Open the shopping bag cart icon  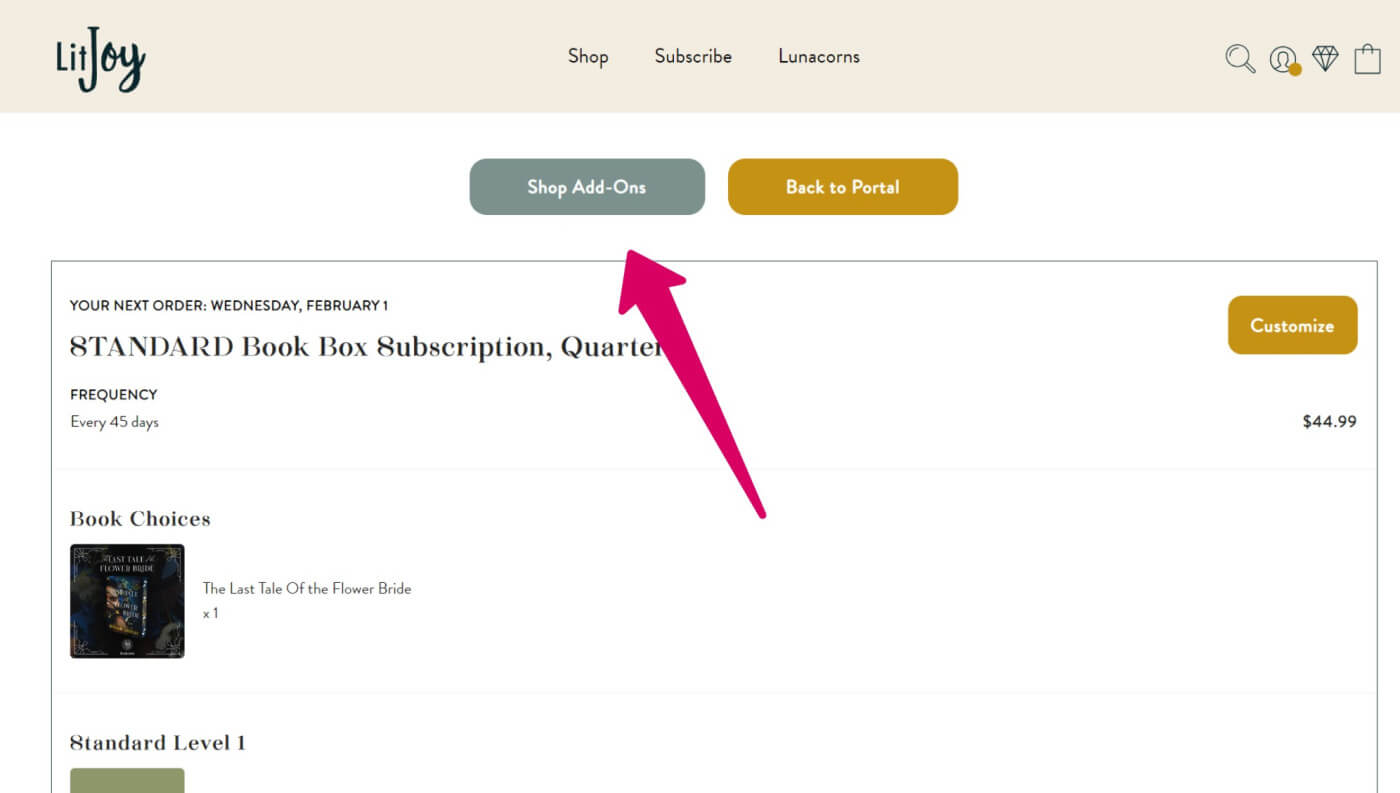[x=1367, y=58]
